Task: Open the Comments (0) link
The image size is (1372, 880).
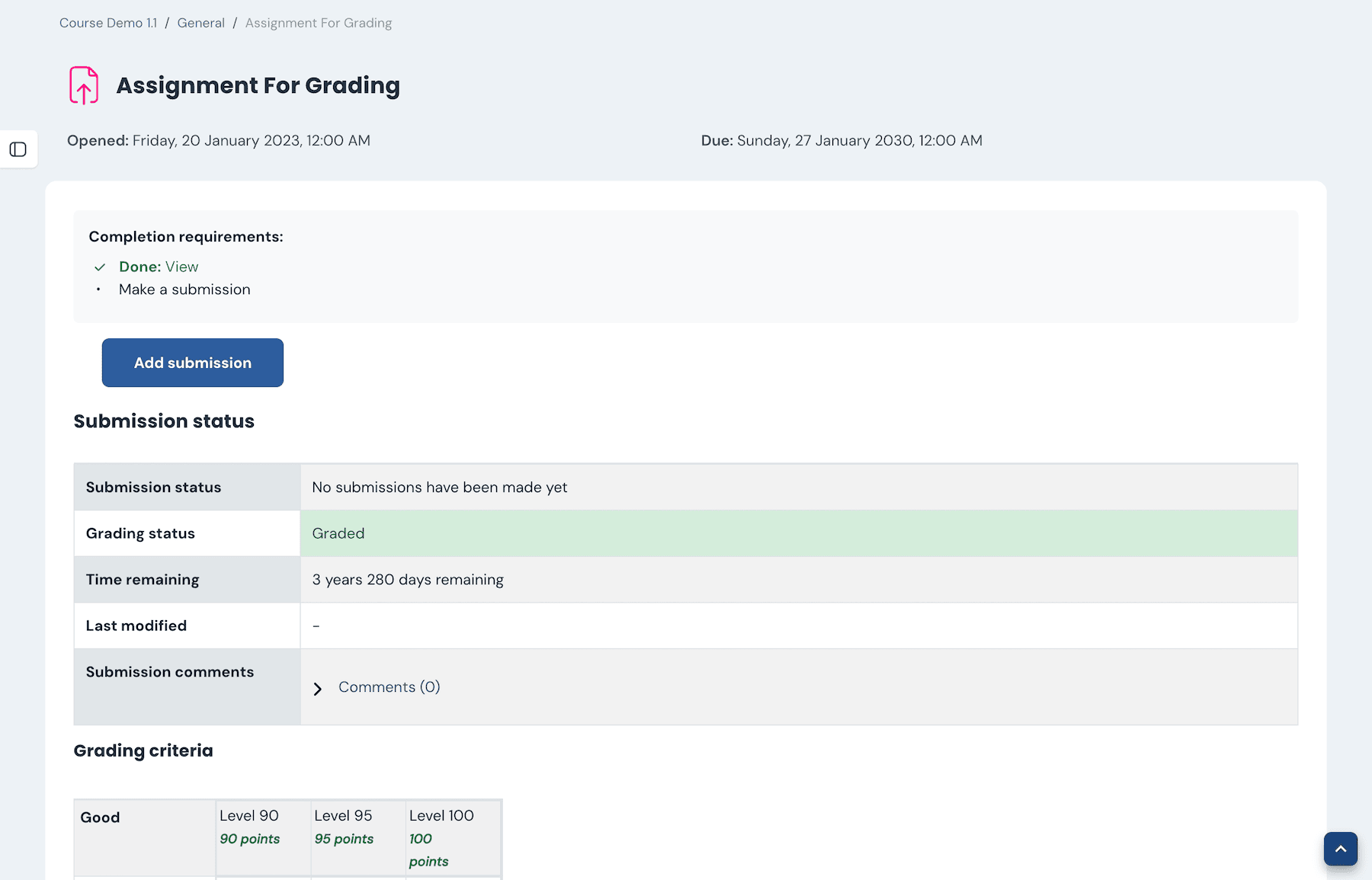Action: point(389,687)
